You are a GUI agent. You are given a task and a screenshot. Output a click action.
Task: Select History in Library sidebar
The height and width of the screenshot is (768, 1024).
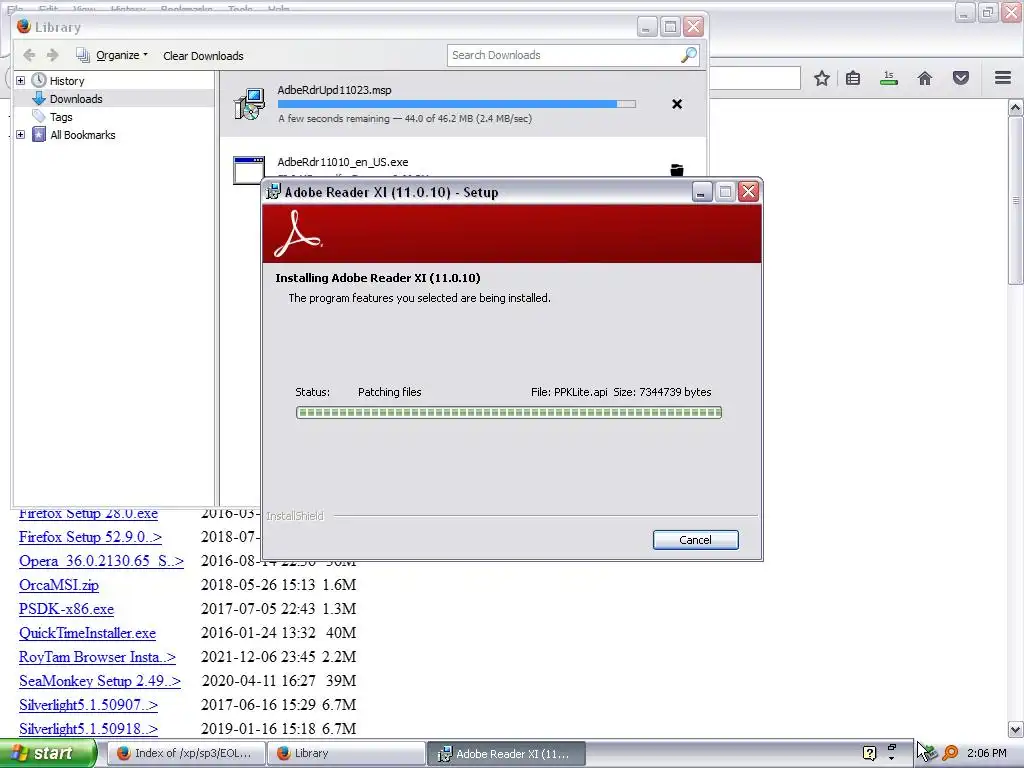[67, 81]
